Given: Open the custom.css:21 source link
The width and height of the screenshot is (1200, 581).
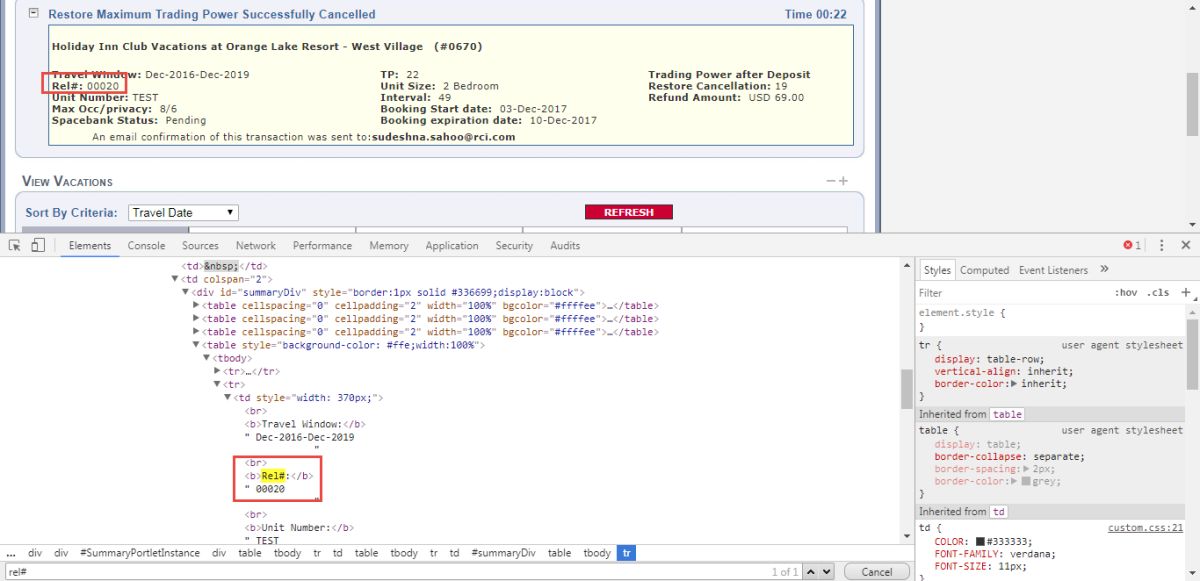Looking at the screenshot, I should pos(1145,527).
